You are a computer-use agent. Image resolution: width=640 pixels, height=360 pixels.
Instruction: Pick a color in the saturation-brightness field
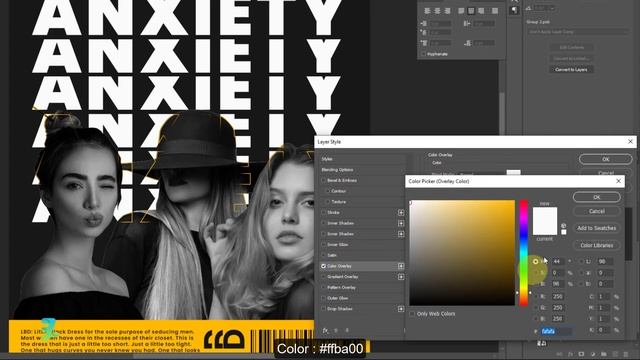pos(462,253)
